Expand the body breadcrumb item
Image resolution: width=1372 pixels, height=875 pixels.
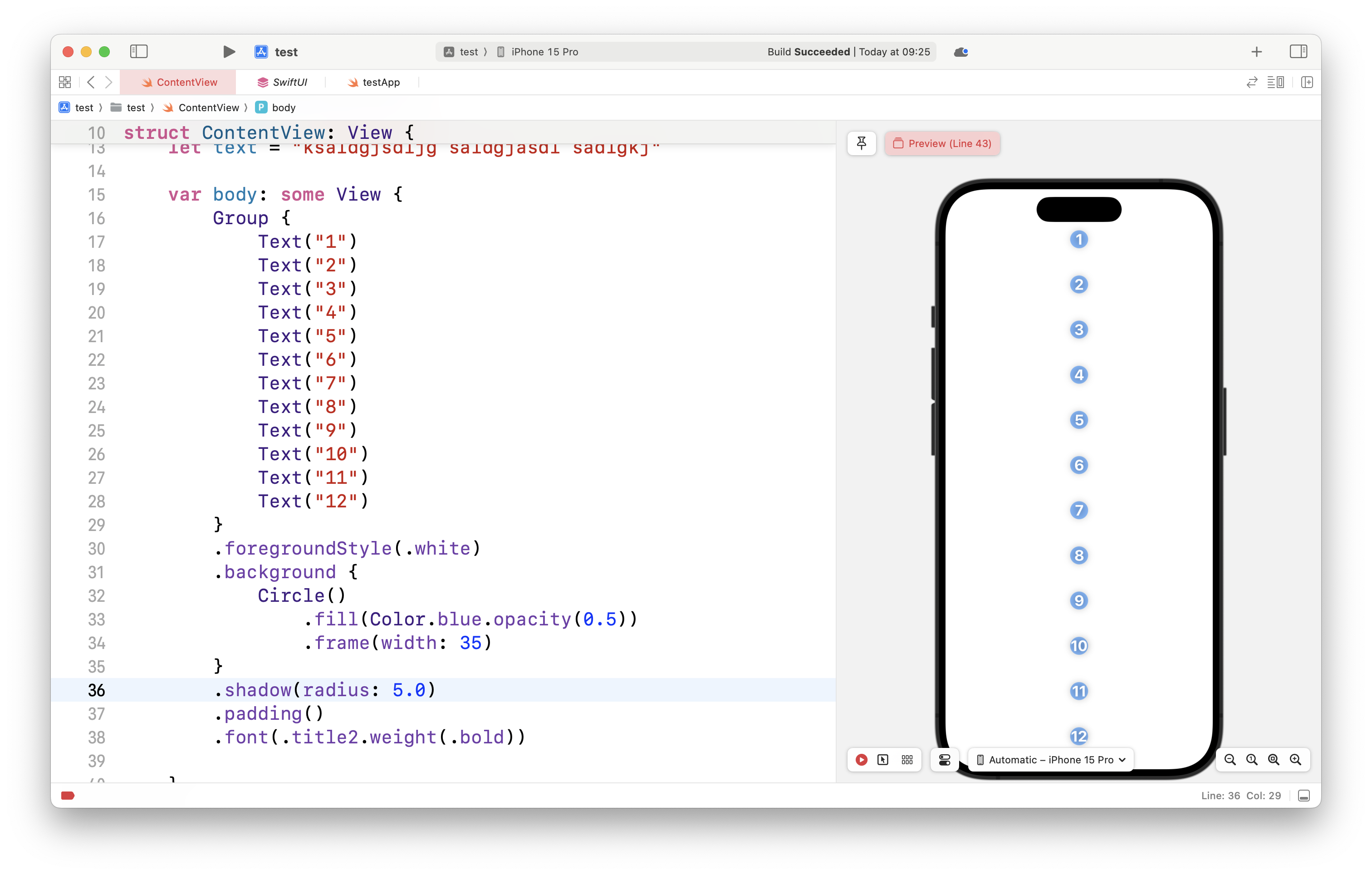pyautogui.click(x=285, y=107)
